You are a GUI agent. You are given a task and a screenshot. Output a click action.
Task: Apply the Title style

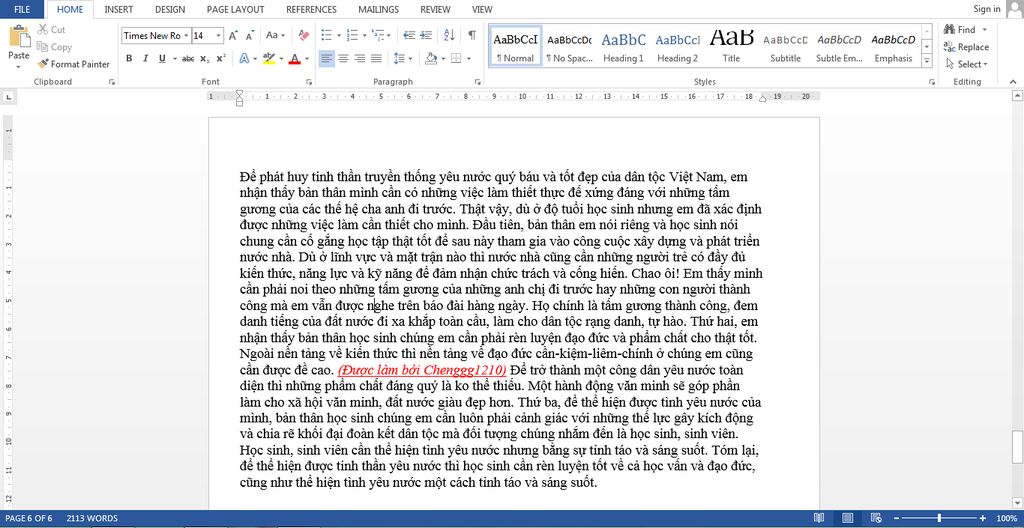point(731,46)
